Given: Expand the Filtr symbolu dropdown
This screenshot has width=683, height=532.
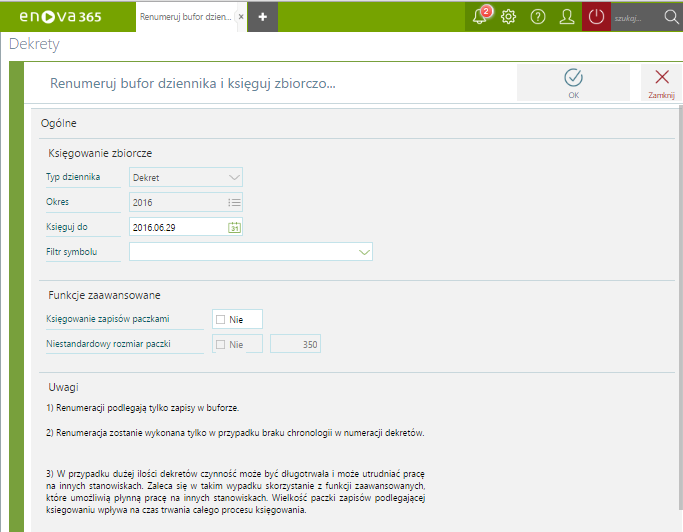Looking at the screenshot, I should (364, 252).
